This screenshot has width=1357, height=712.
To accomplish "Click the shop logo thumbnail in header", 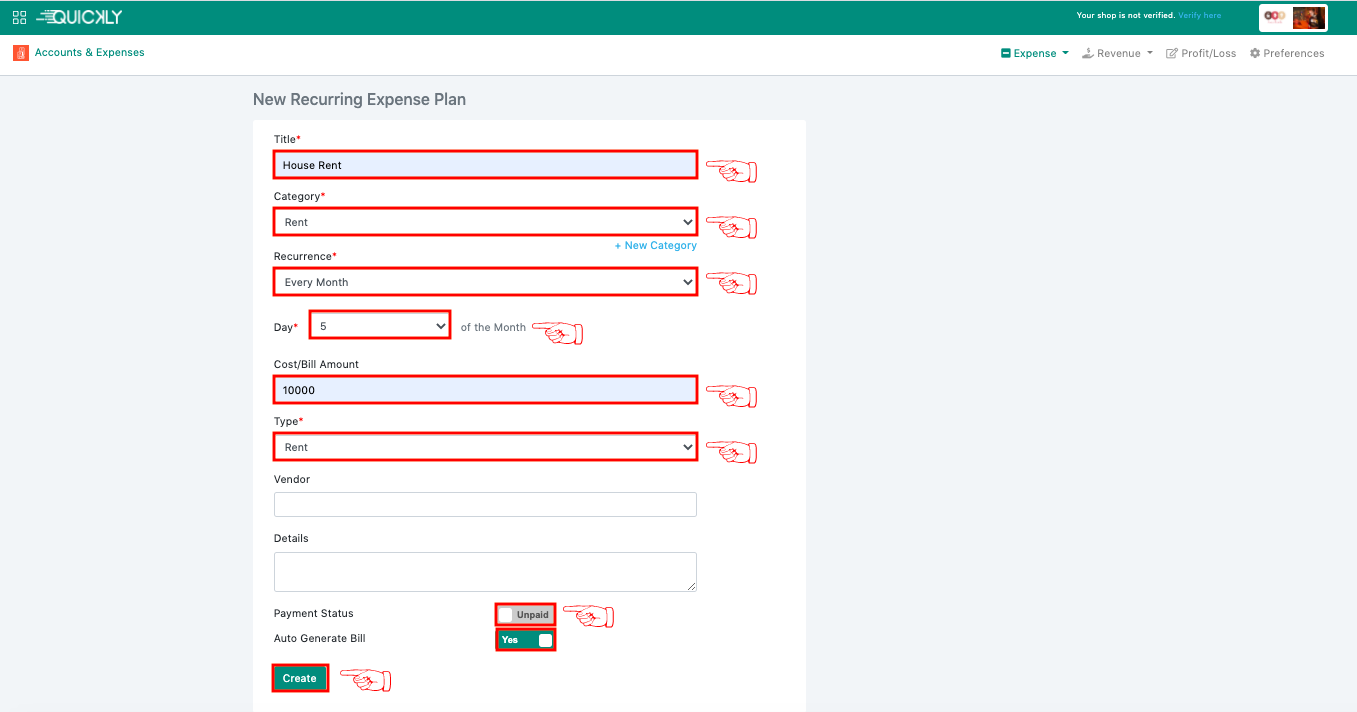I will 1275,17.
